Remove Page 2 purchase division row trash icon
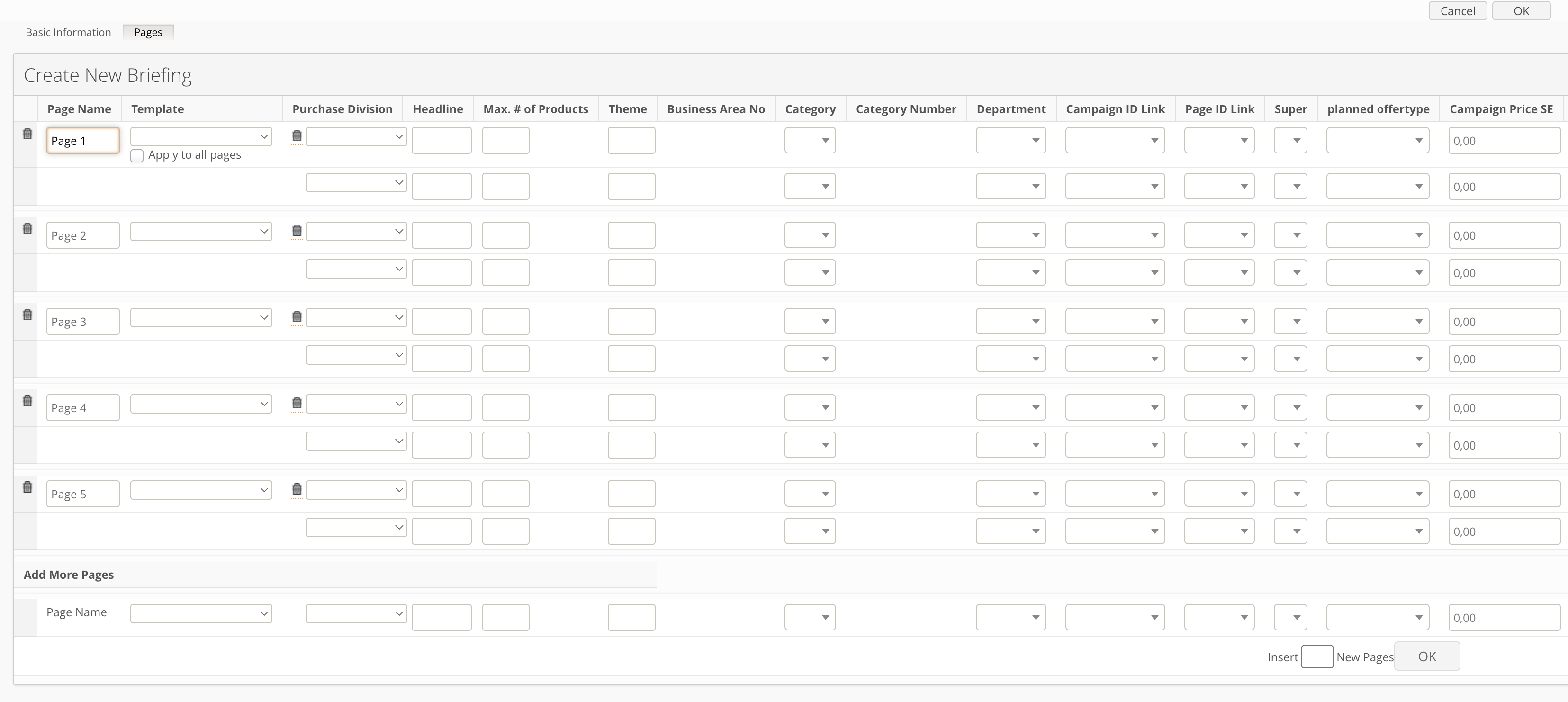 point(297,231)
